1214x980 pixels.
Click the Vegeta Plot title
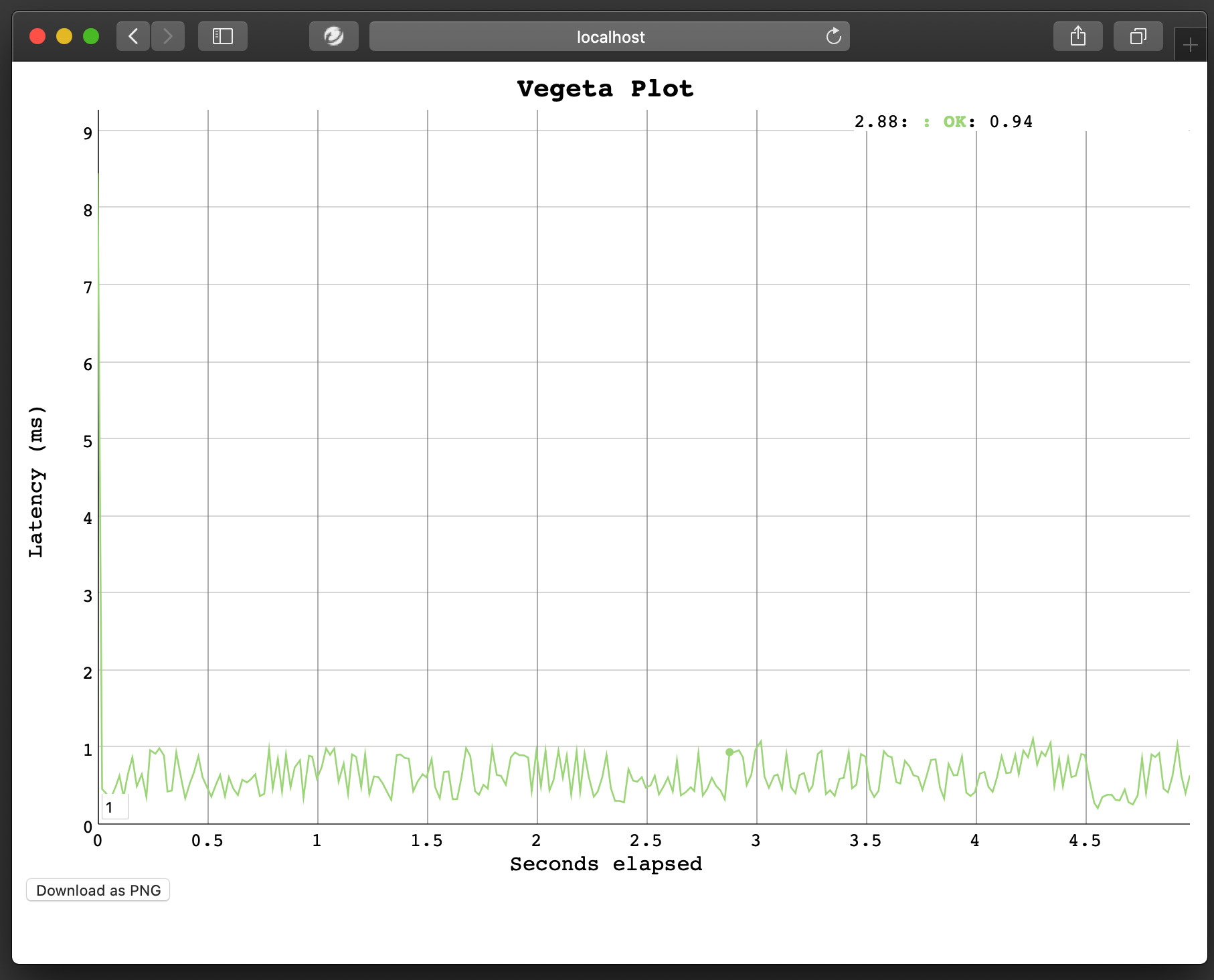(x=605, y=89)
